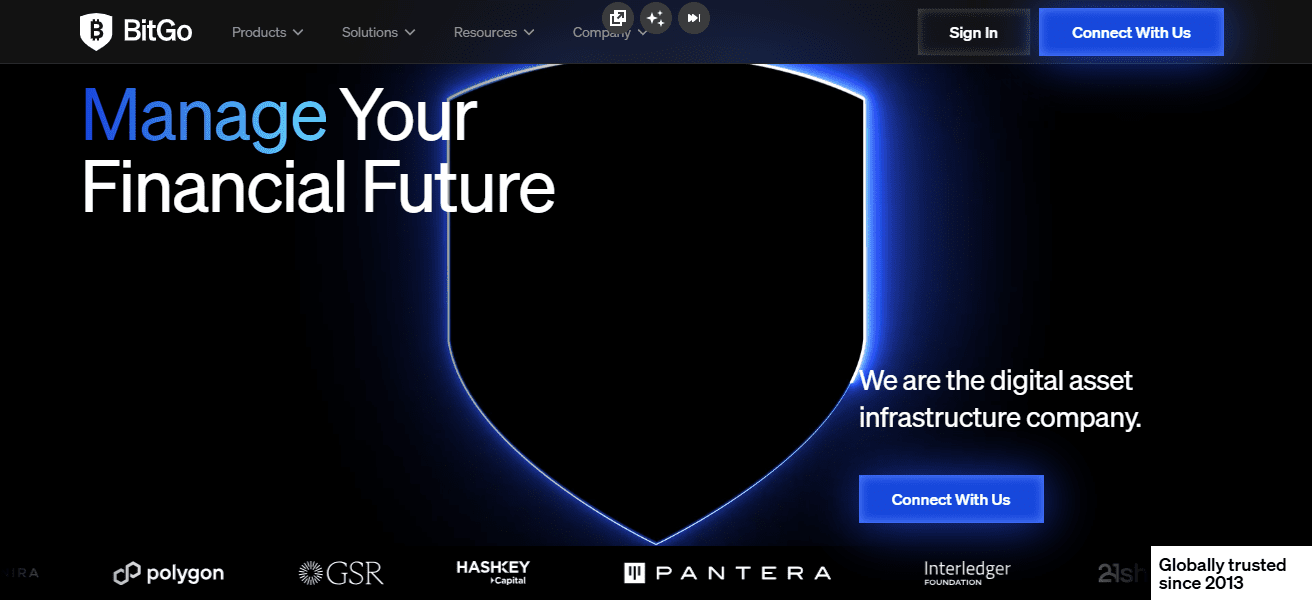Open the Company menu
The image size is (1312, 600).
click(610, 32)
